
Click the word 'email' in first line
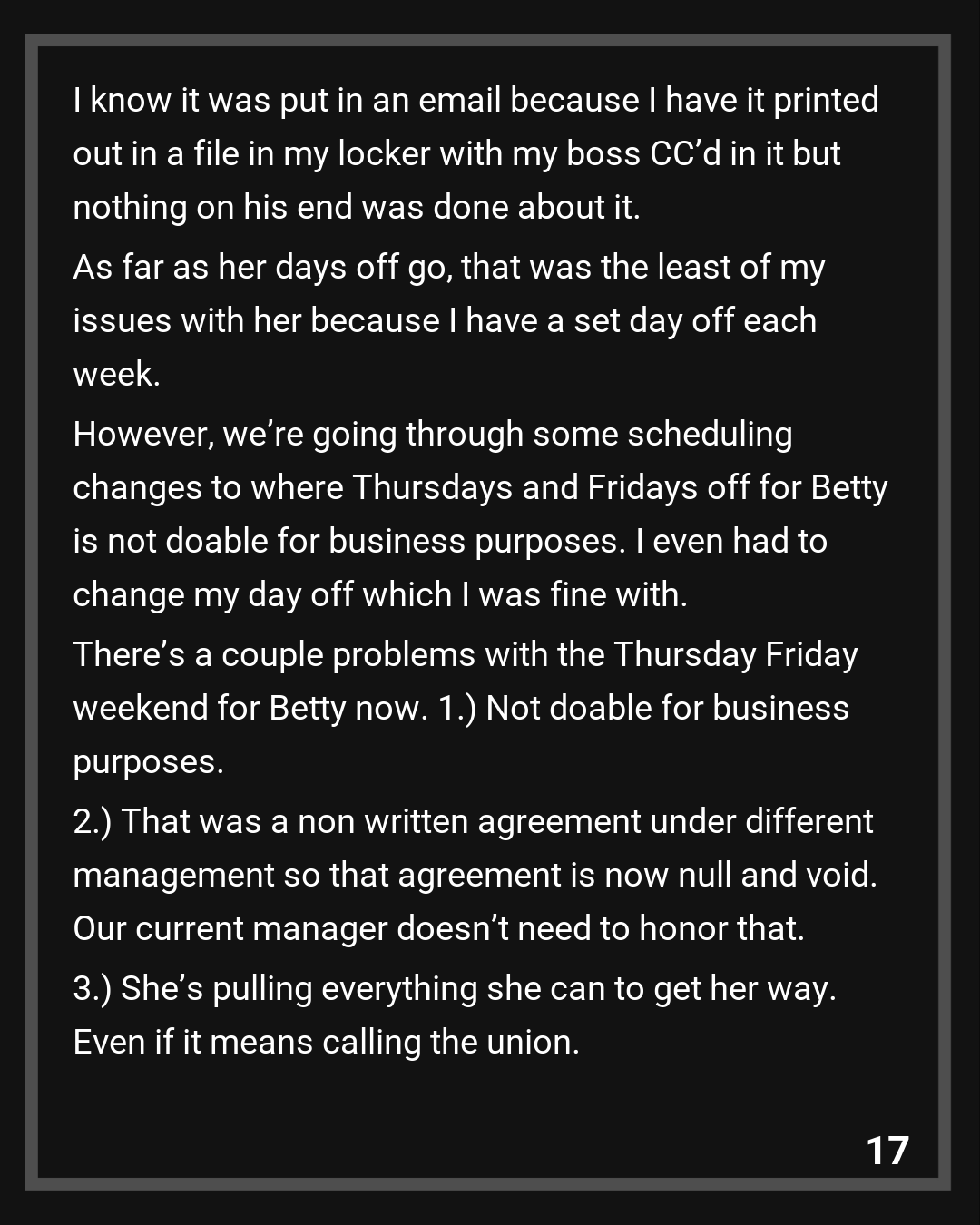(x=459, y=100)
